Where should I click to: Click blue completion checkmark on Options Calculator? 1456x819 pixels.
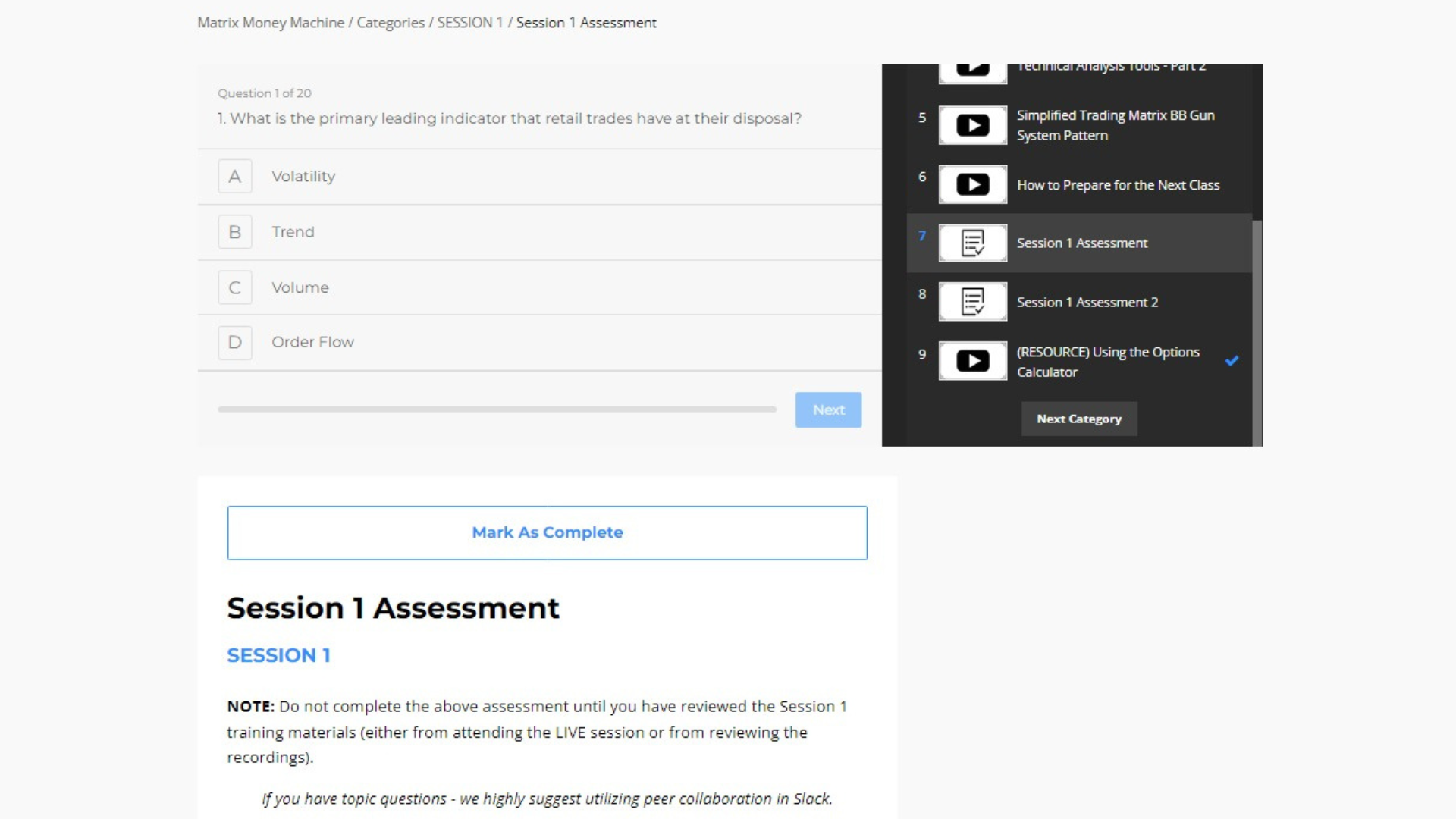(1232, 361)
